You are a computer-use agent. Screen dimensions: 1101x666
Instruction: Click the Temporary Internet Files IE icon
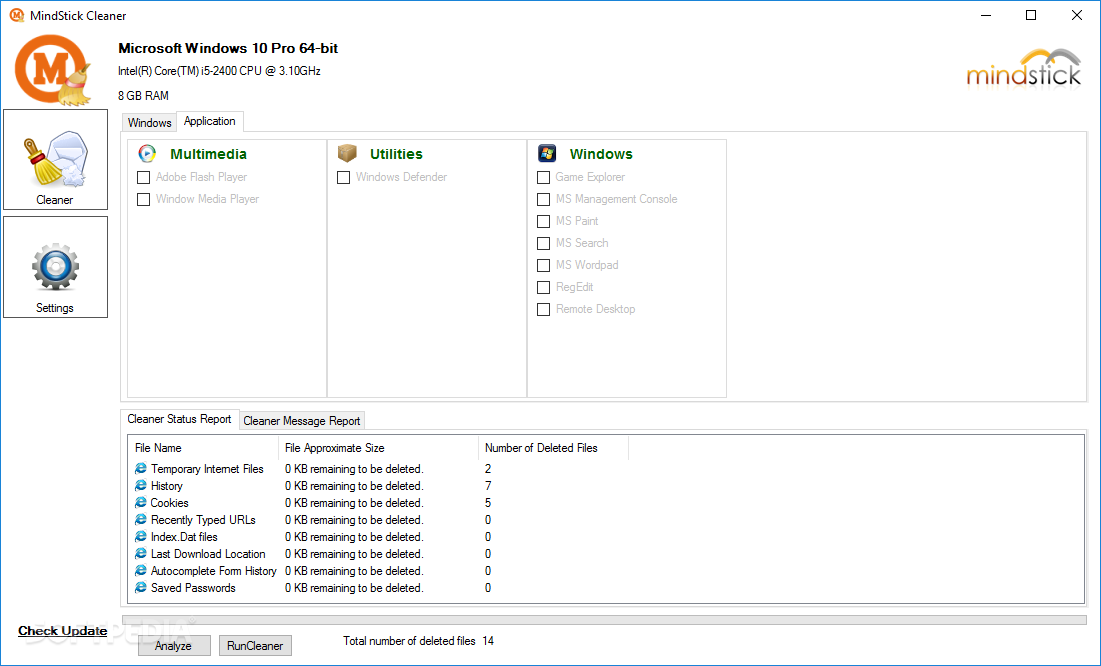pos(140,469)
